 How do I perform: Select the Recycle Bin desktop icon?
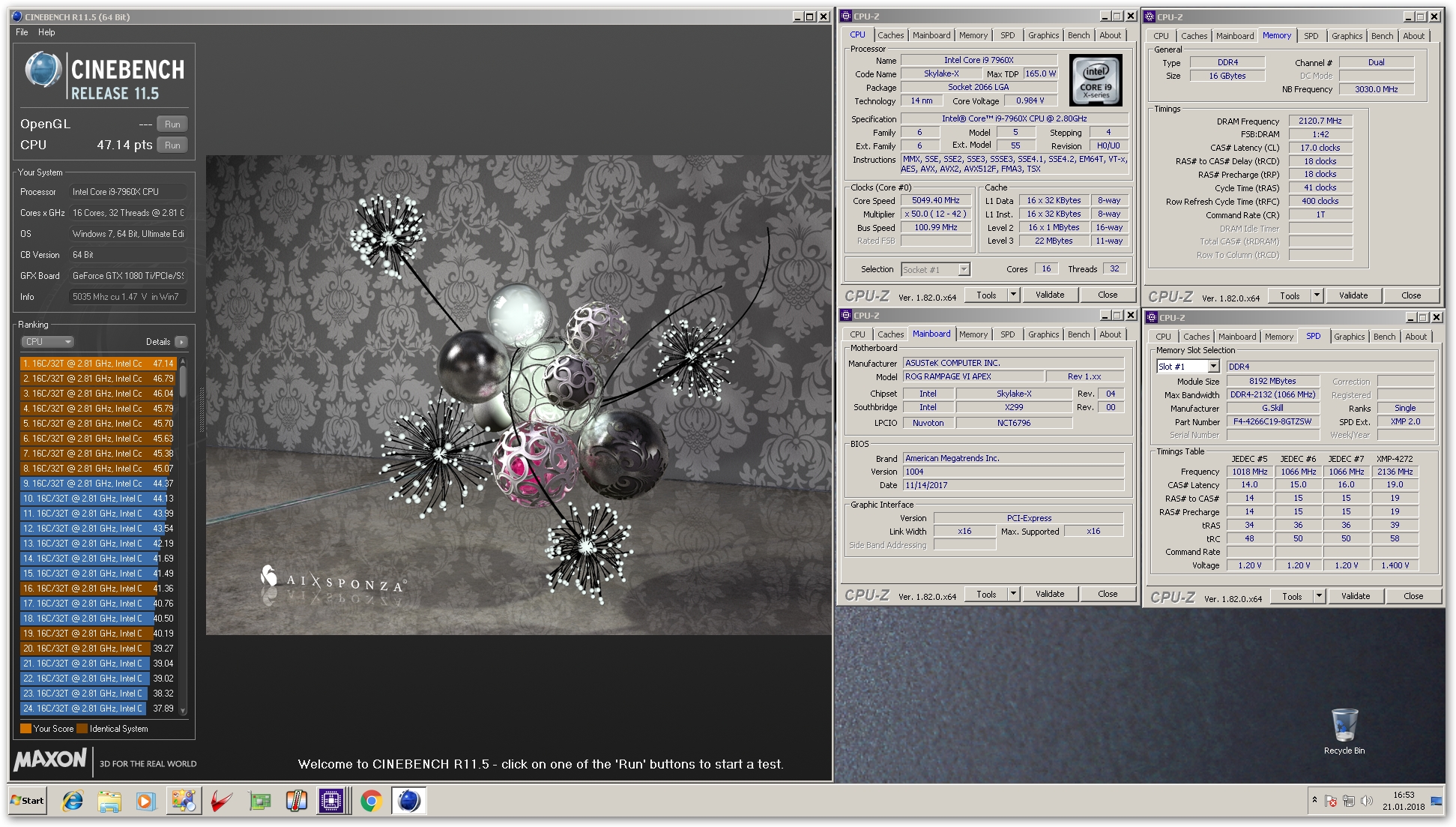pos(1344,732)
